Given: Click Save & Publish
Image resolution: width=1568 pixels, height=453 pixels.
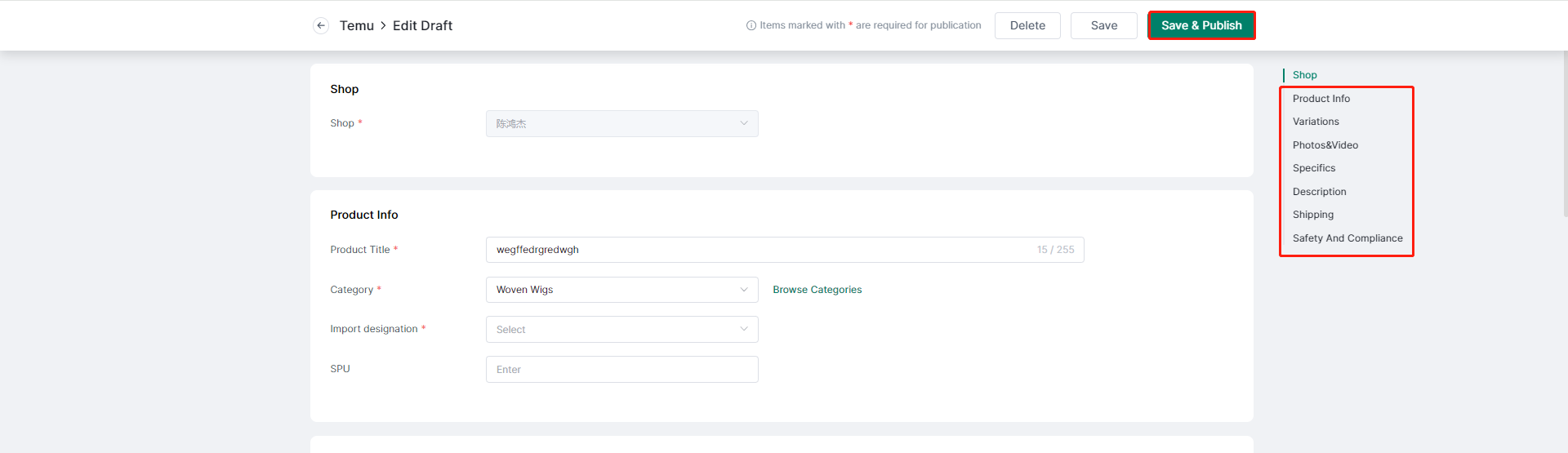Looking at the screenshot, I should (x=1201, y=25).
